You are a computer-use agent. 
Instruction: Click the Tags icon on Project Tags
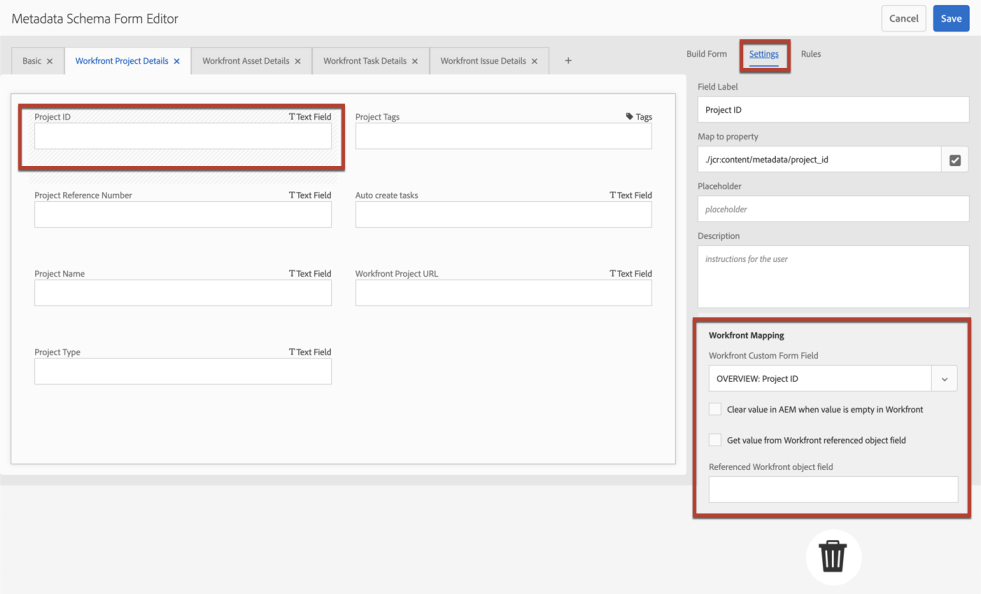(x=629, y=116)
